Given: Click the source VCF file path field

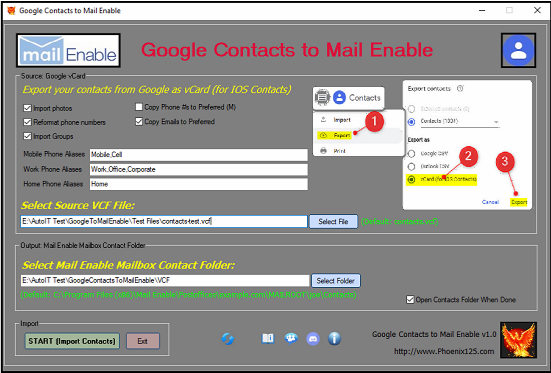Looking at the screenshot, I should pyautogui.click(x=164, y=221).
